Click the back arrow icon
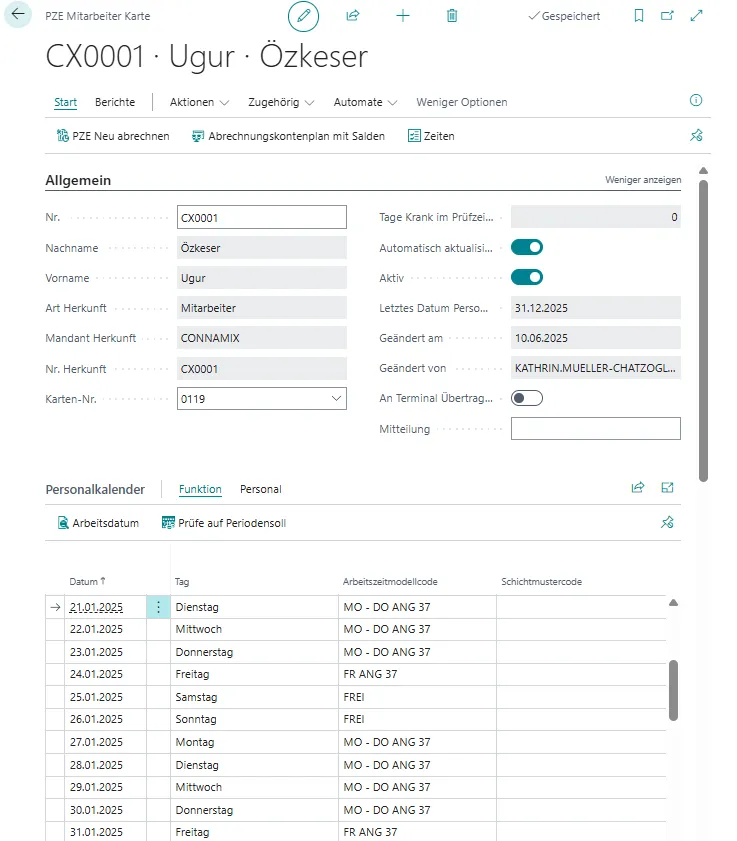 18,16
